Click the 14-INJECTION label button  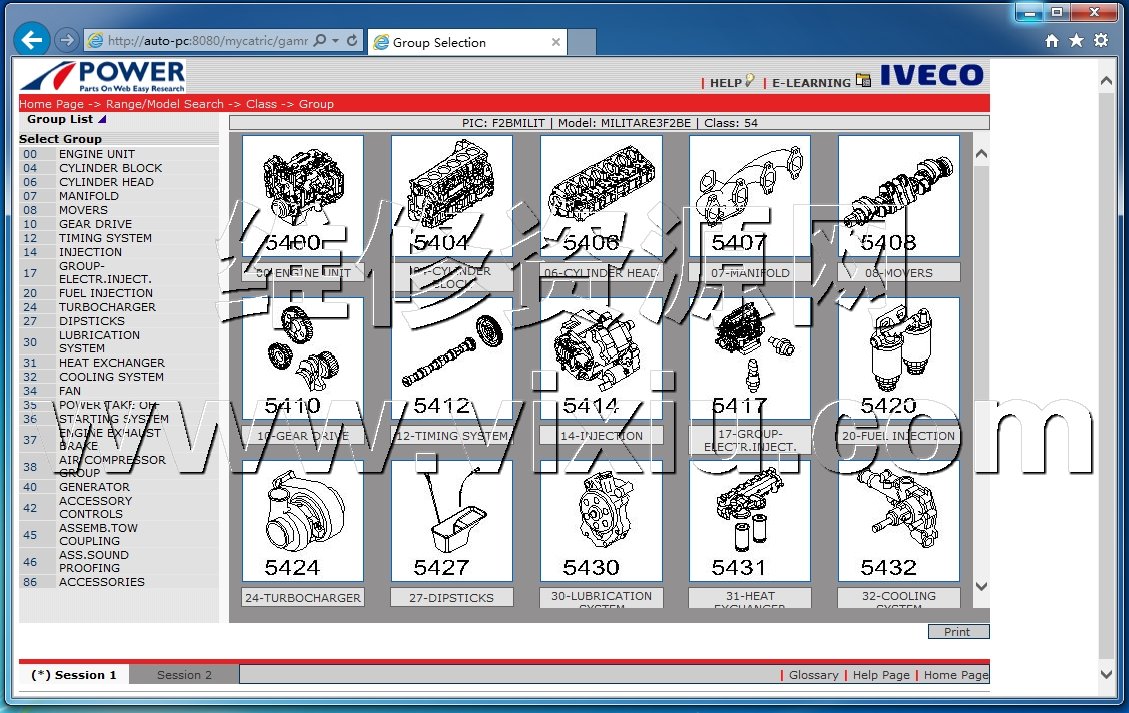click(x=600, y=436)
